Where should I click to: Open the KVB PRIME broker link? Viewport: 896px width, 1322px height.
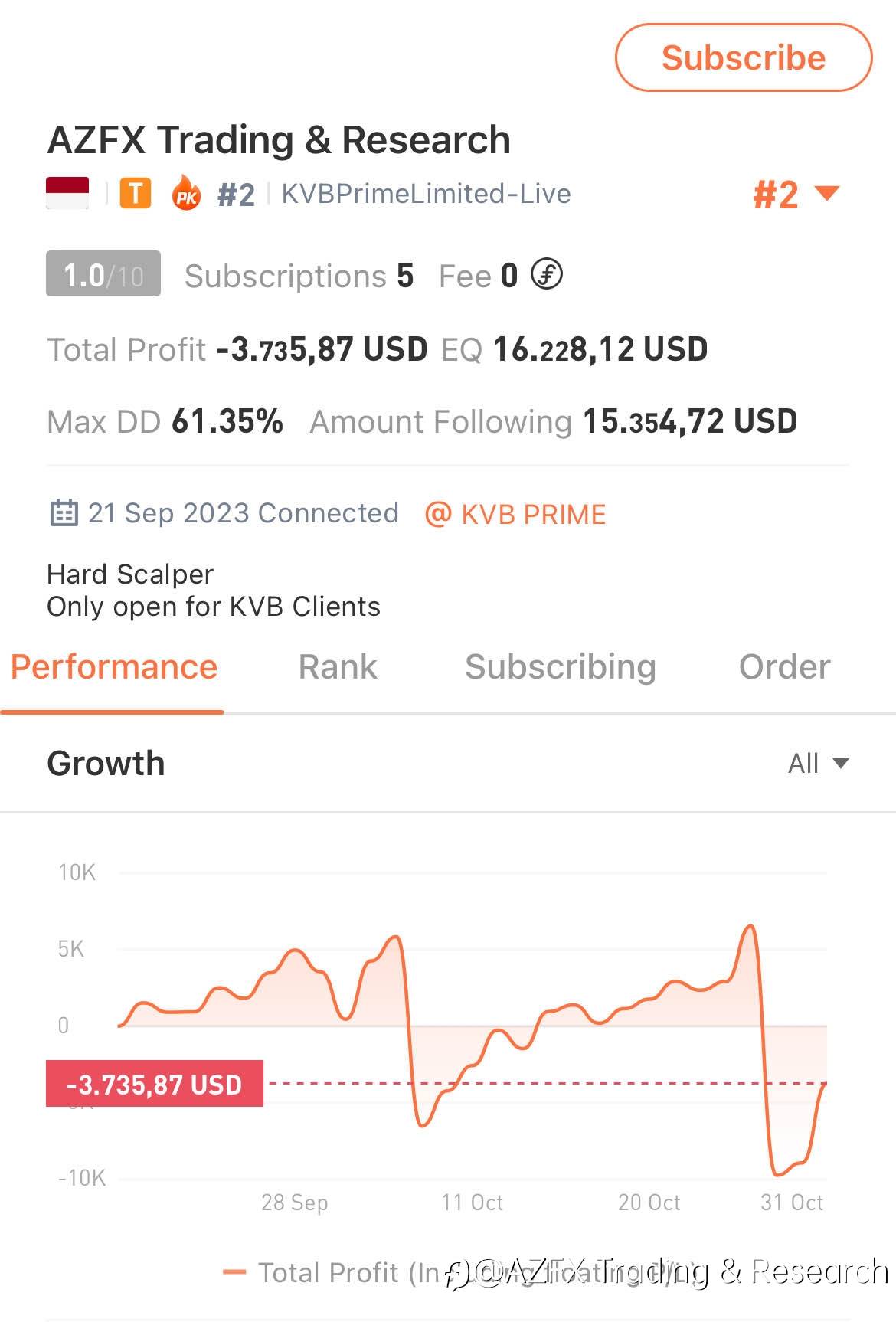pos(533,514)
